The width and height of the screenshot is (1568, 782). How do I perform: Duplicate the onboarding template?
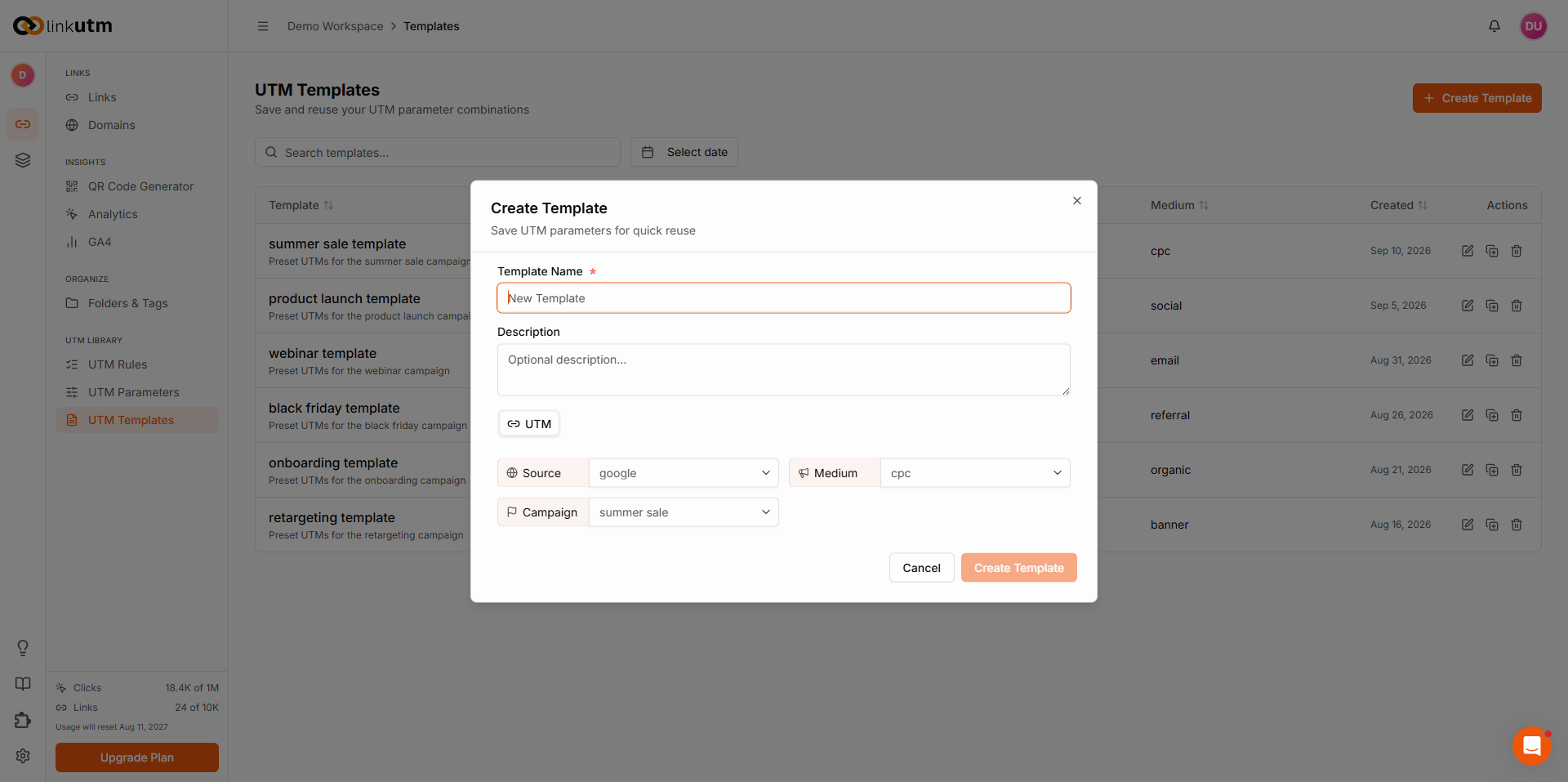pos(1492,470)
